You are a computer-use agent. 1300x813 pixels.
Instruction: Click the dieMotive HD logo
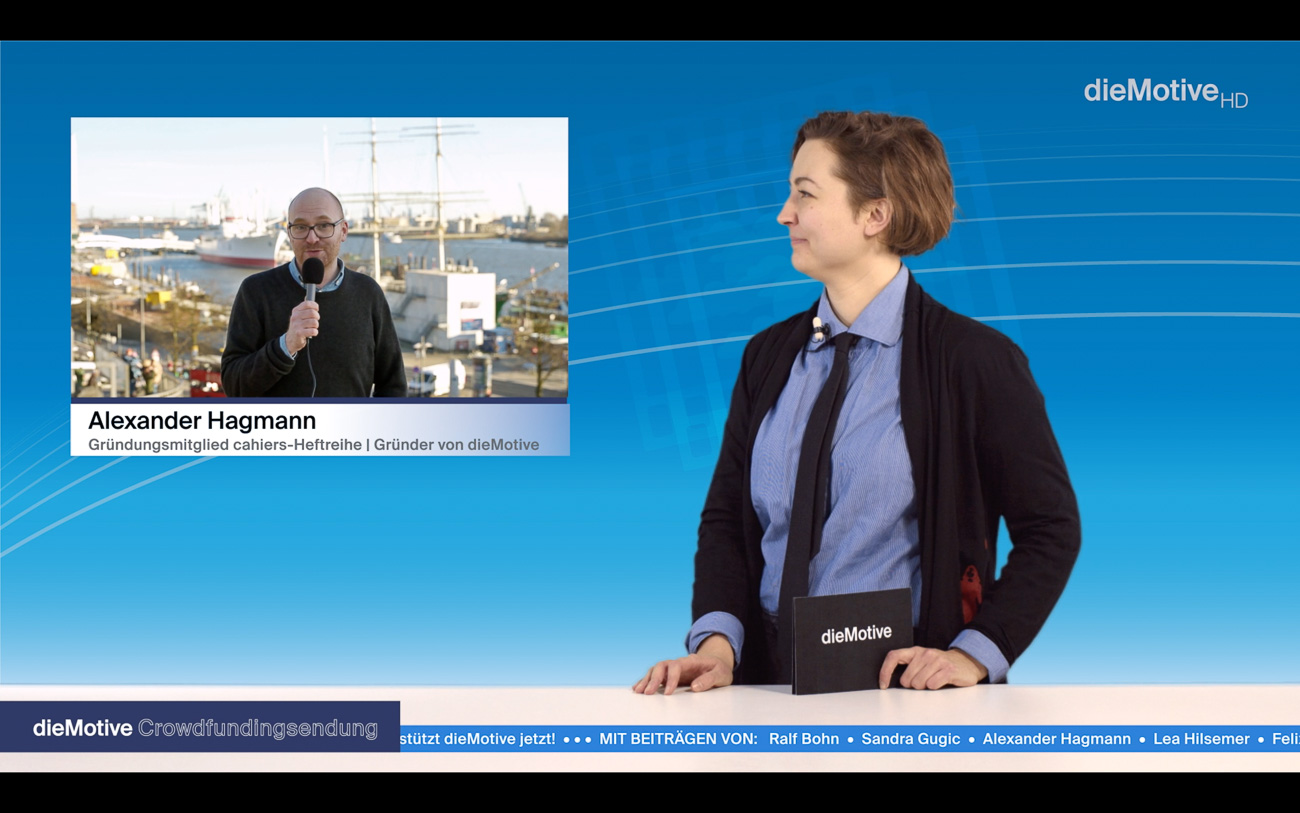pos(1166,92)
